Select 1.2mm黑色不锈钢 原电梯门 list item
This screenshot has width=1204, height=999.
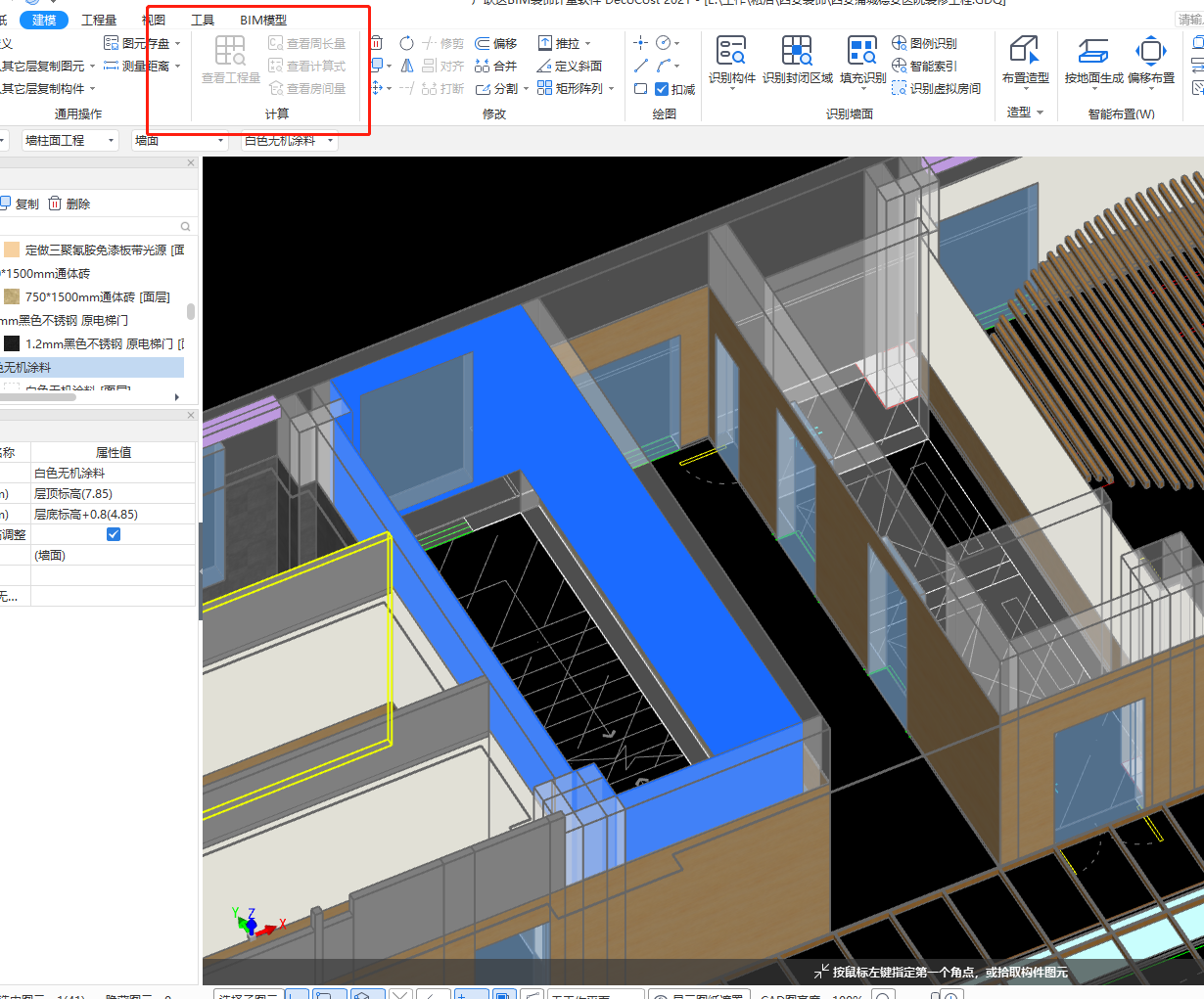[94, 343]
